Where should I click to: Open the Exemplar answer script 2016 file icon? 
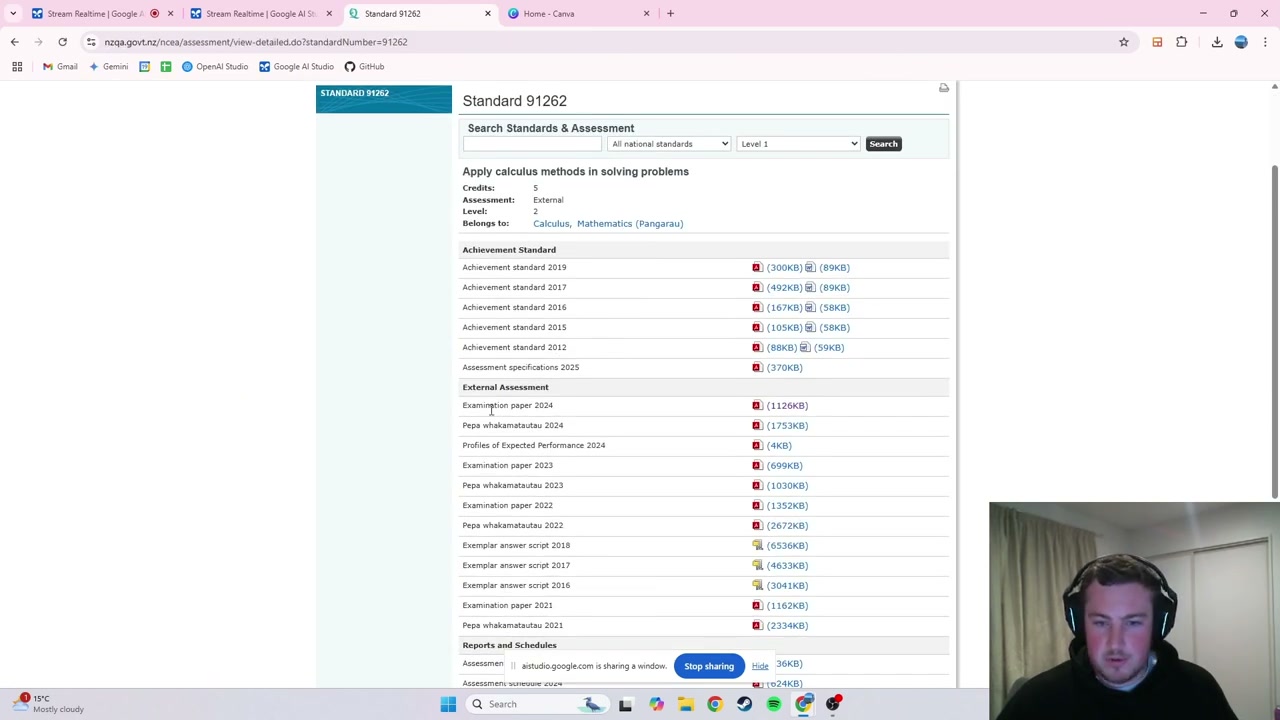pos(757,585)
